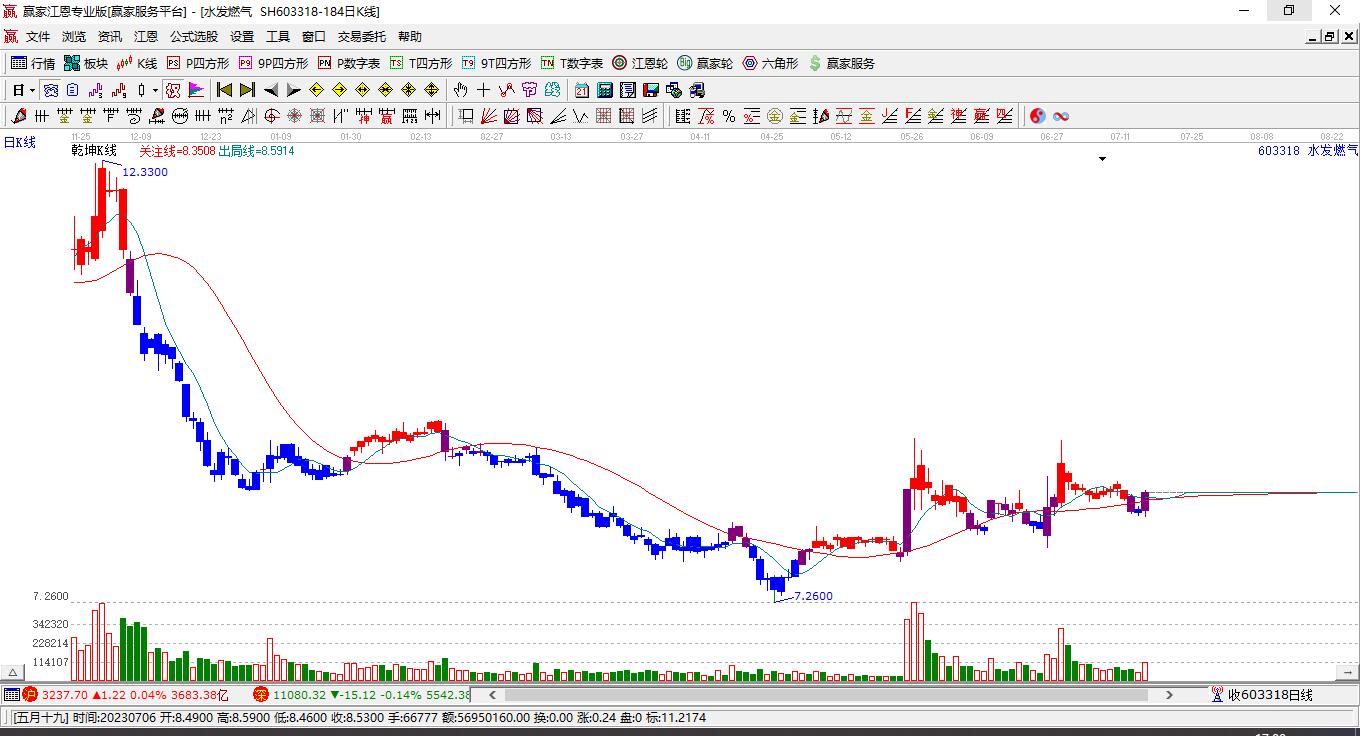Image resolution: width=1360 pixels, height=736 pixels.
Task: Switch to the K线 candlestick chart
Action: point(136,63)
